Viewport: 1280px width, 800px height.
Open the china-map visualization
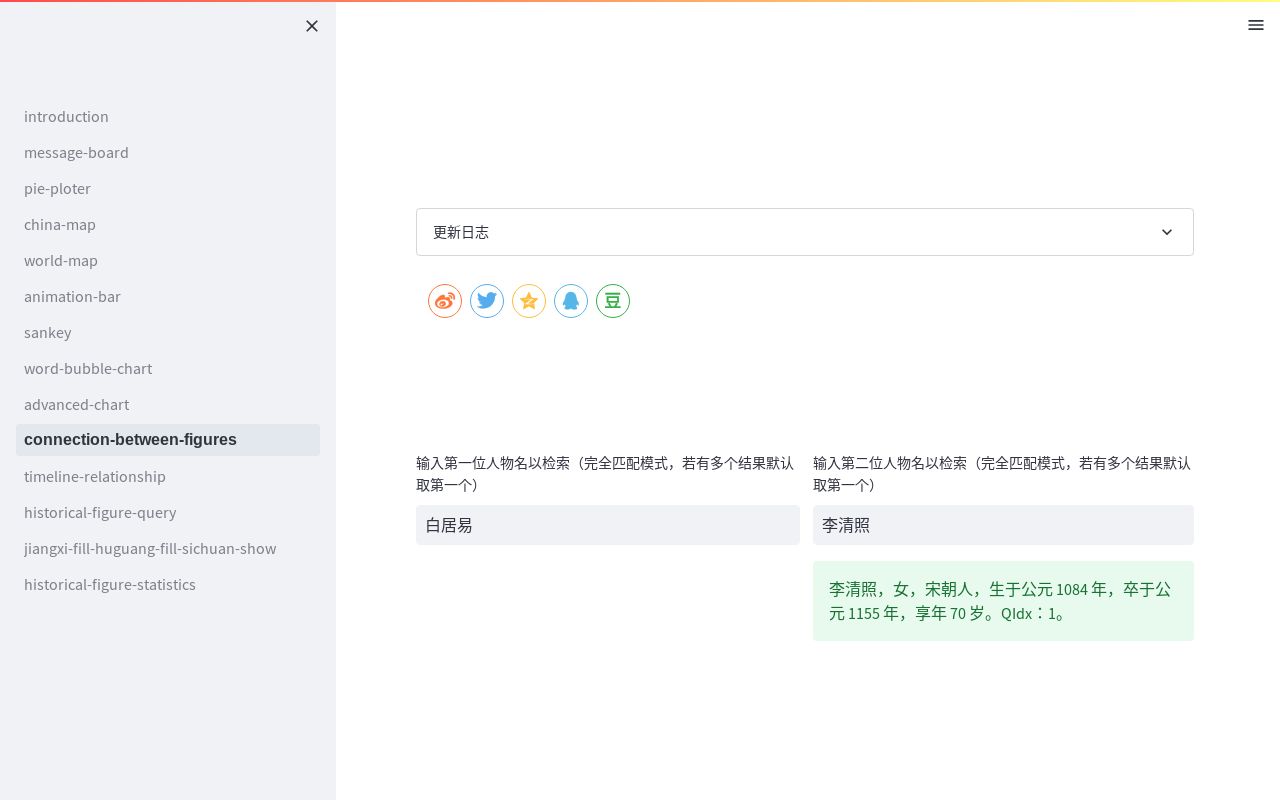60,224
